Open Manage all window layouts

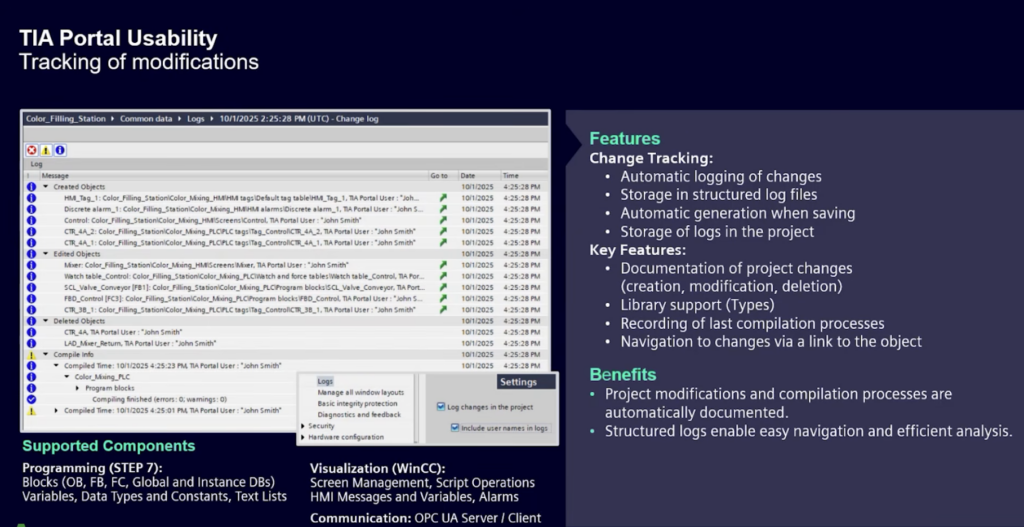click(x=360, y=392)
